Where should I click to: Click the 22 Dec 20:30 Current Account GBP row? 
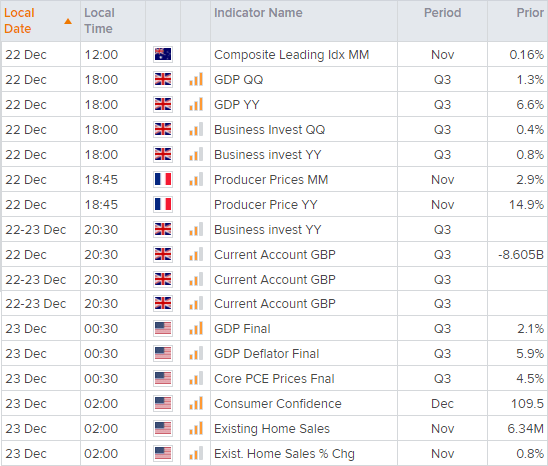click(x=274, y=254)
